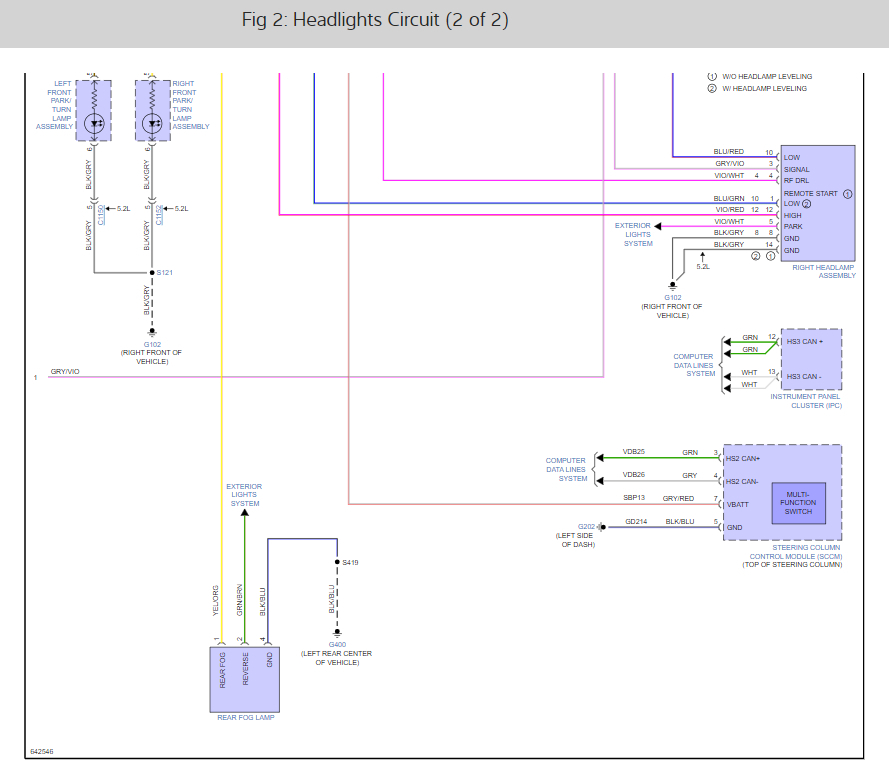Select the Multi-Function Switch box
Screen dimensions: 889x780
(798, 503)
